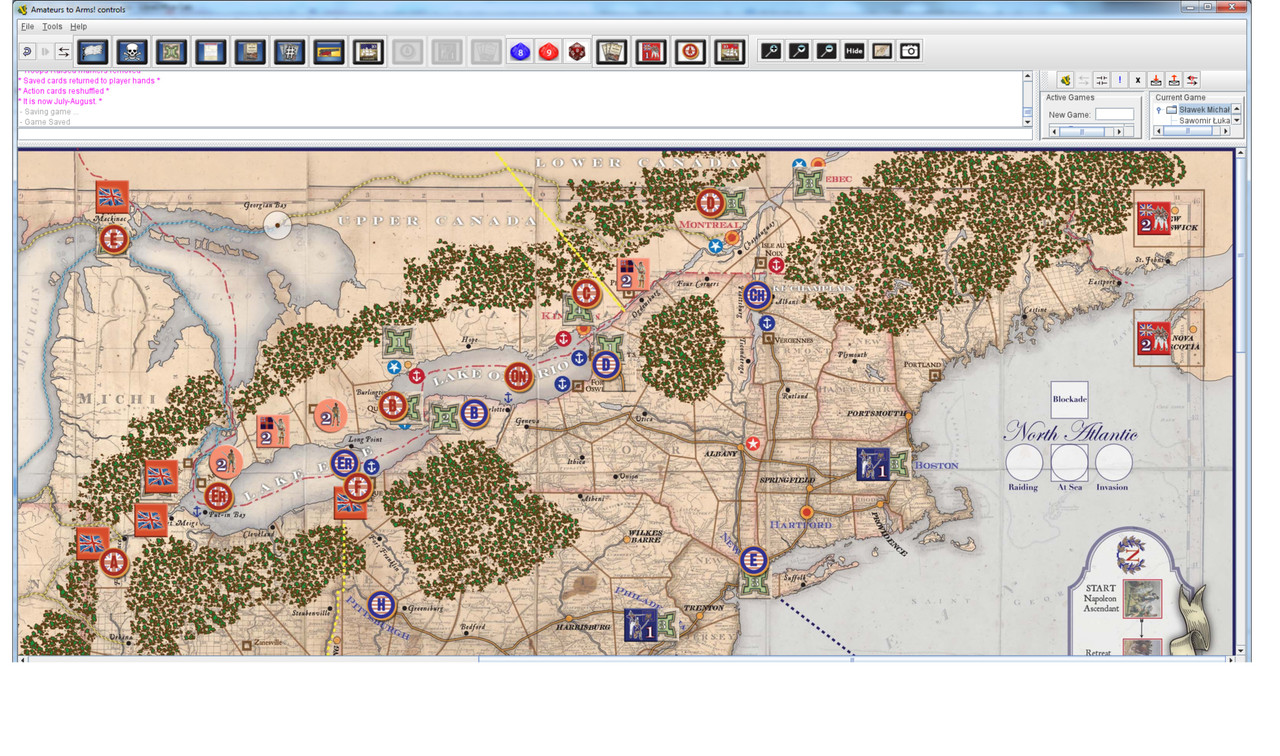
Task: Click the middle magnifier zoom-select button
Action: click(798, 51)
